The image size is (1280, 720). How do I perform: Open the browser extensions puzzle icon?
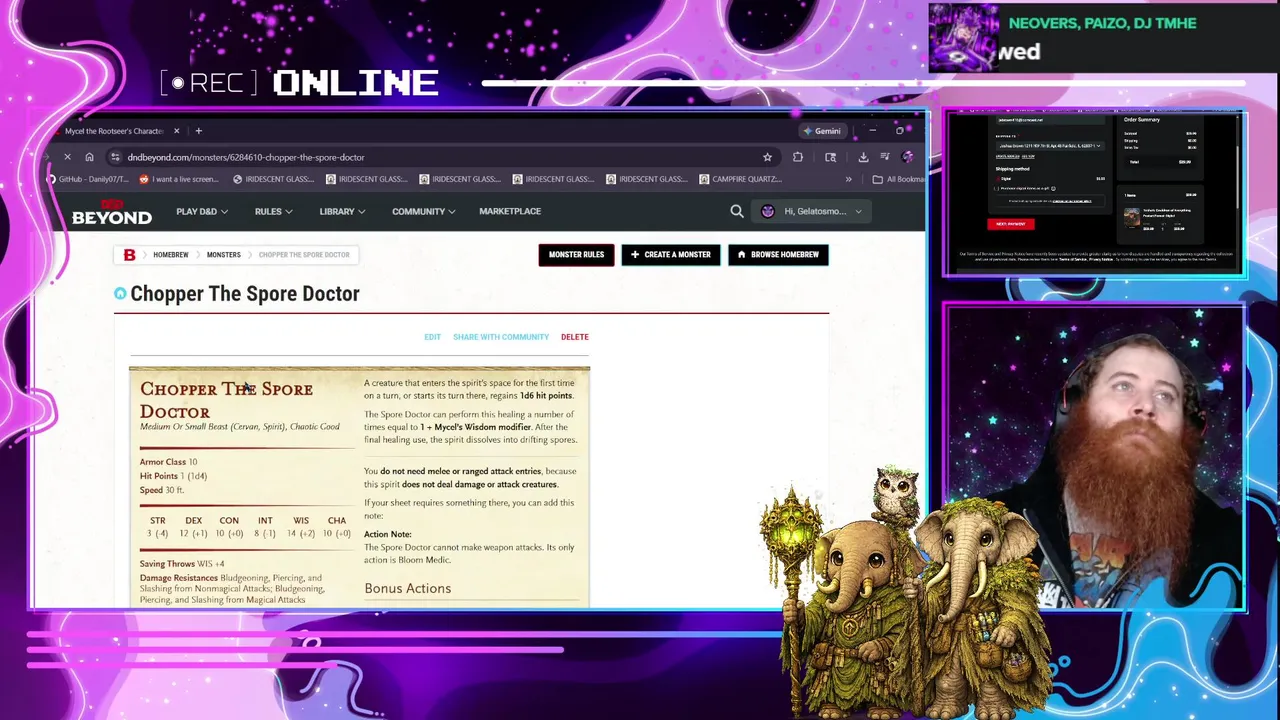798,157
